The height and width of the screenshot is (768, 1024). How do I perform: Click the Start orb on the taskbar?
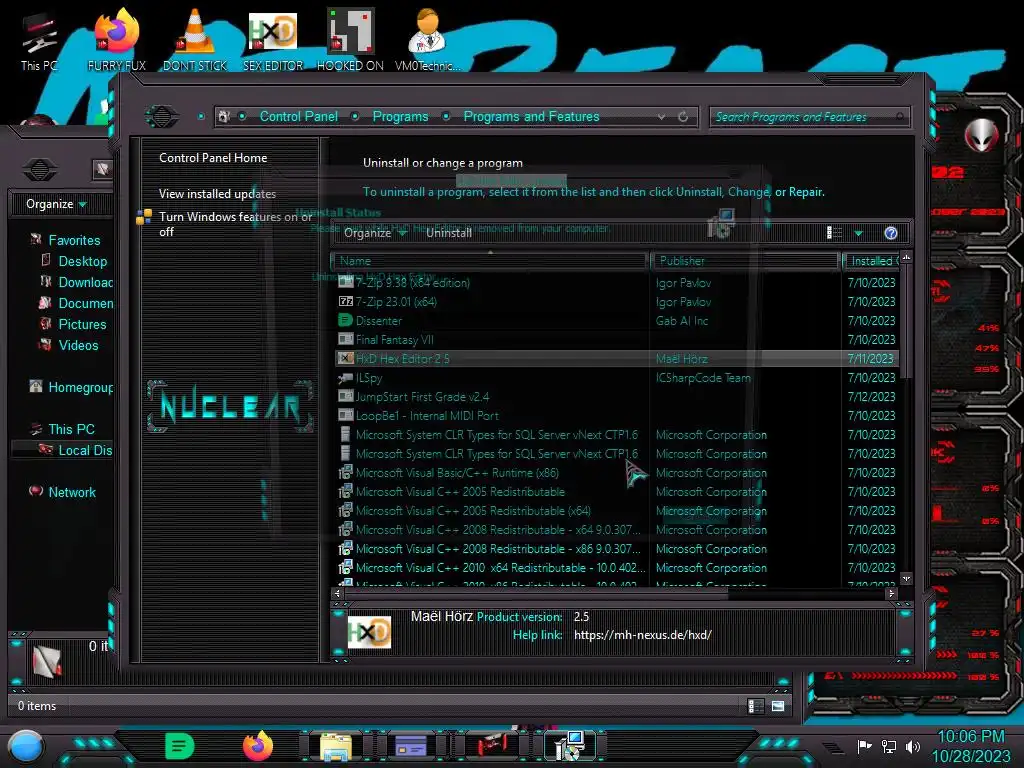[x=25, y=746]
